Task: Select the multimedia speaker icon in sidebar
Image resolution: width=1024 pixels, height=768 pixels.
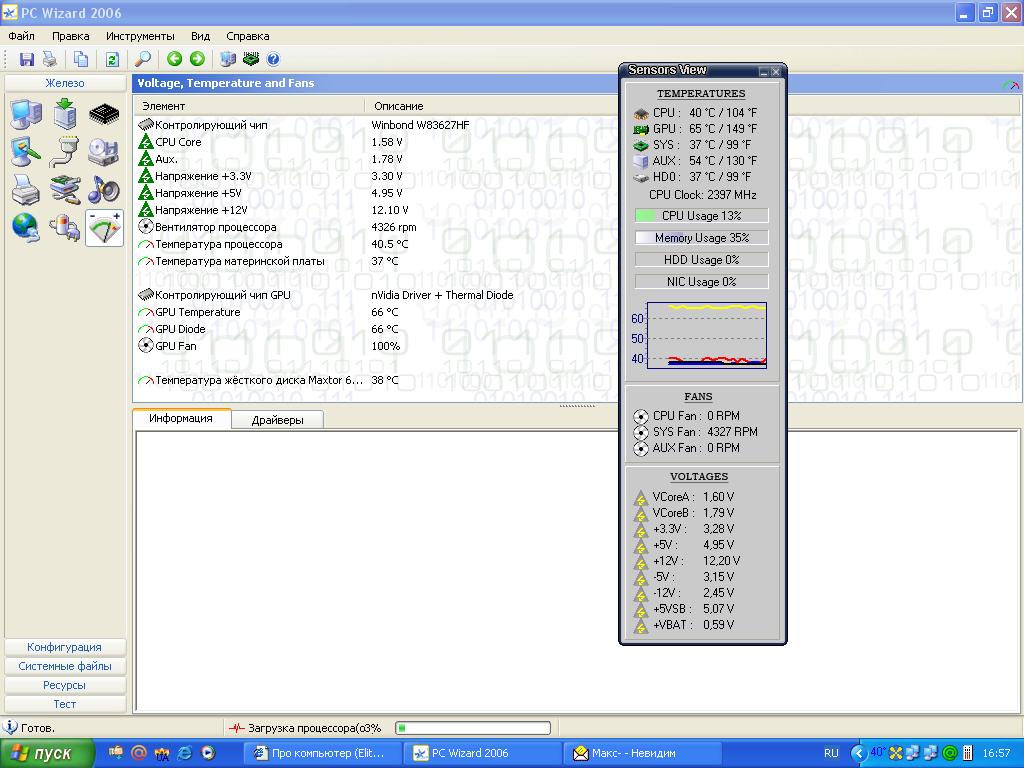Action: pos(104,189)
